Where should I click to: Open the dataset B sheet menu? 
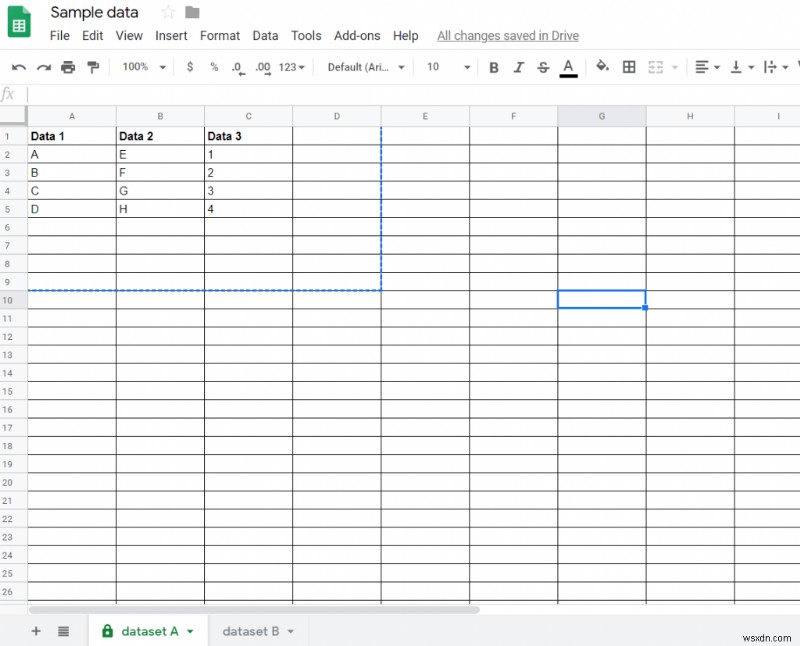pyautogui.click(x=290, y=631)
